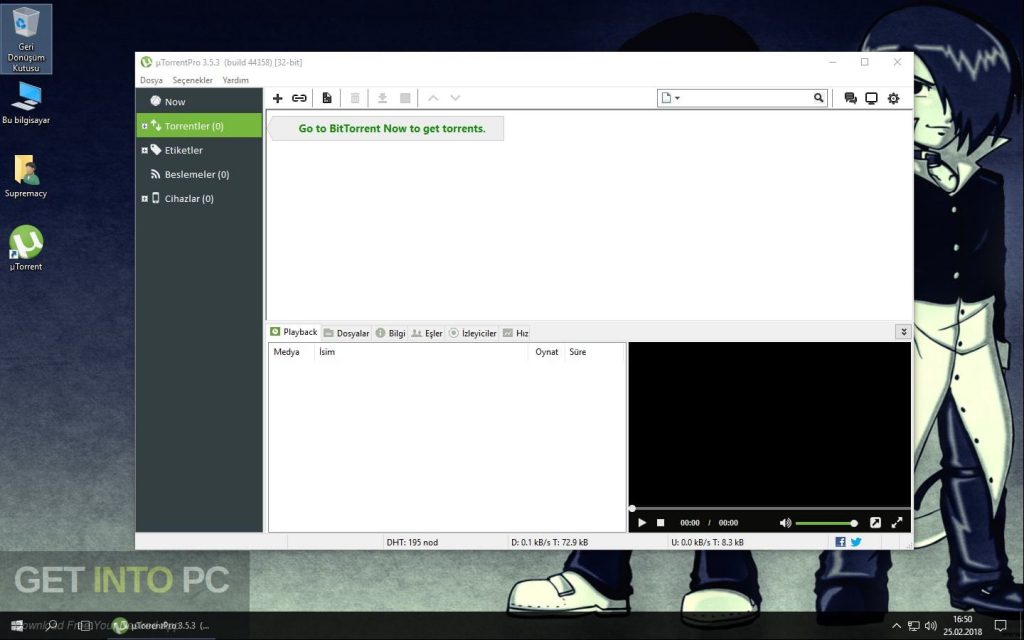Image resolution: width=1024 pixels, height=640 pixels.
Task: Open the Geri Dönüşüm Kutusu desktop icon
Action: [26, 39]
